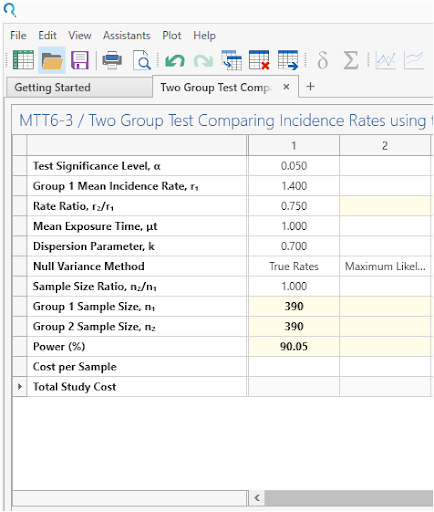
Task: Click the Group 1 Mean Incidence Rate label
Action: [x=116, y=186]
